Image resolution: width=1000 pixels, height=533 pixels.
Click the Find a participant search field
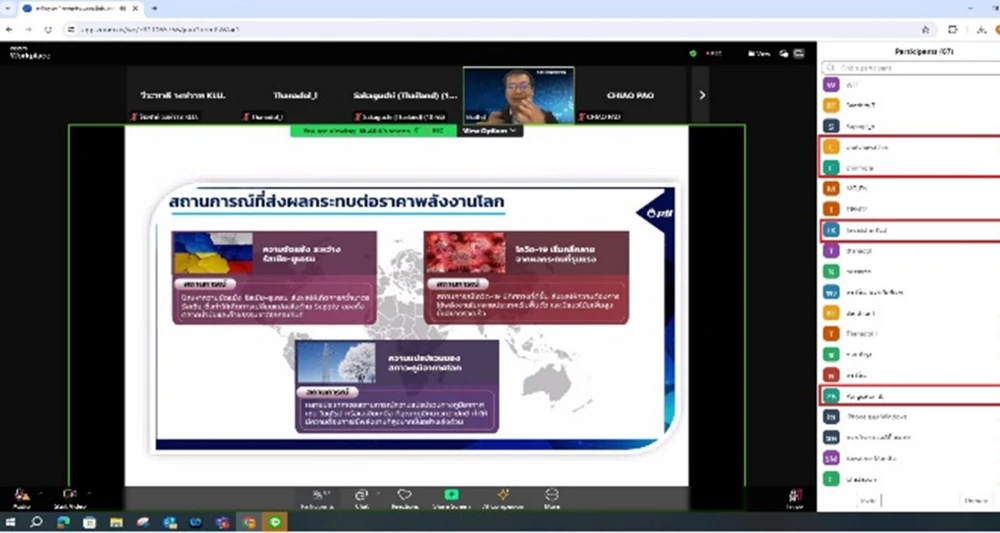point(911,68)
